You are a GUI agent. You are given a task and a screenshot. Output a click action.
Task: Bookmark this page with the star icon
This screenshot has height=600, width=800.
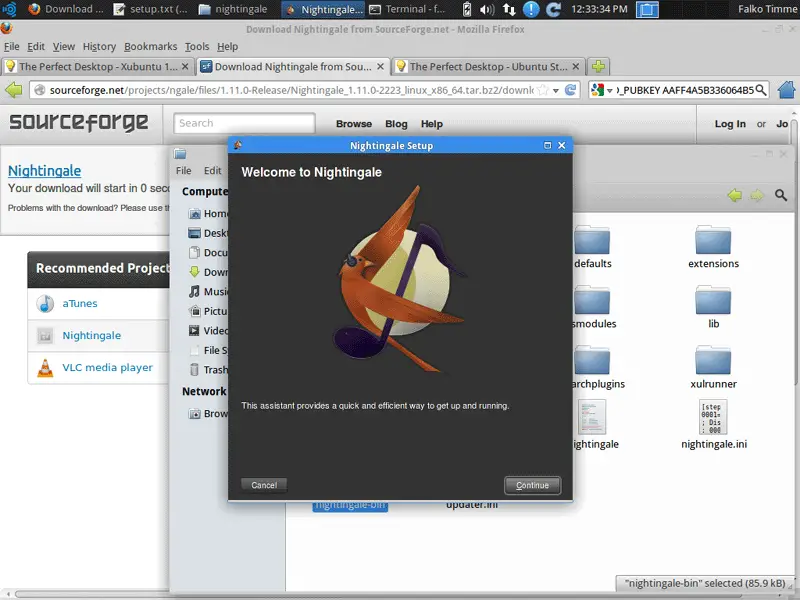pyautogui.click(x=543, y=90)
